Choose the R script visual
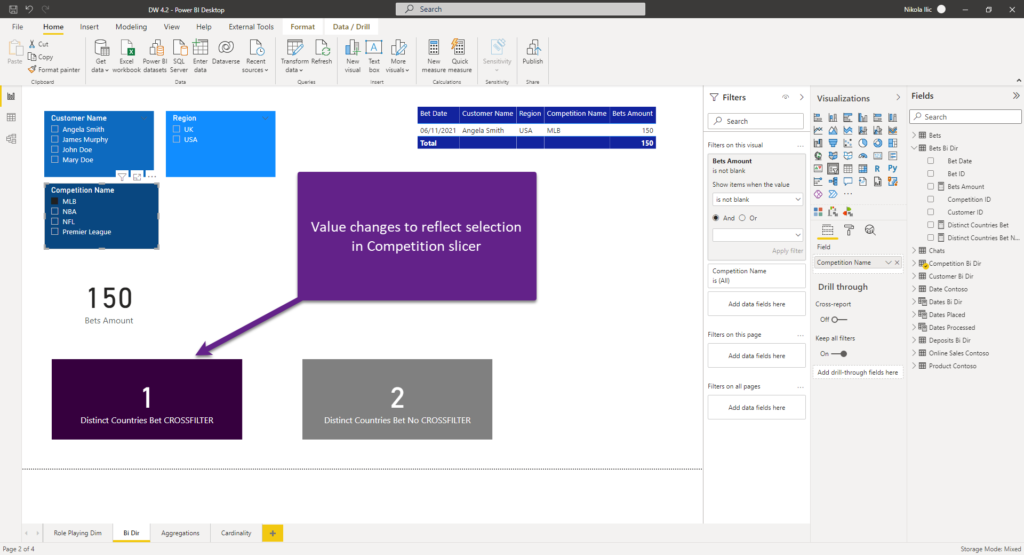Screen dimensions: 1024x555 point(878,168)
